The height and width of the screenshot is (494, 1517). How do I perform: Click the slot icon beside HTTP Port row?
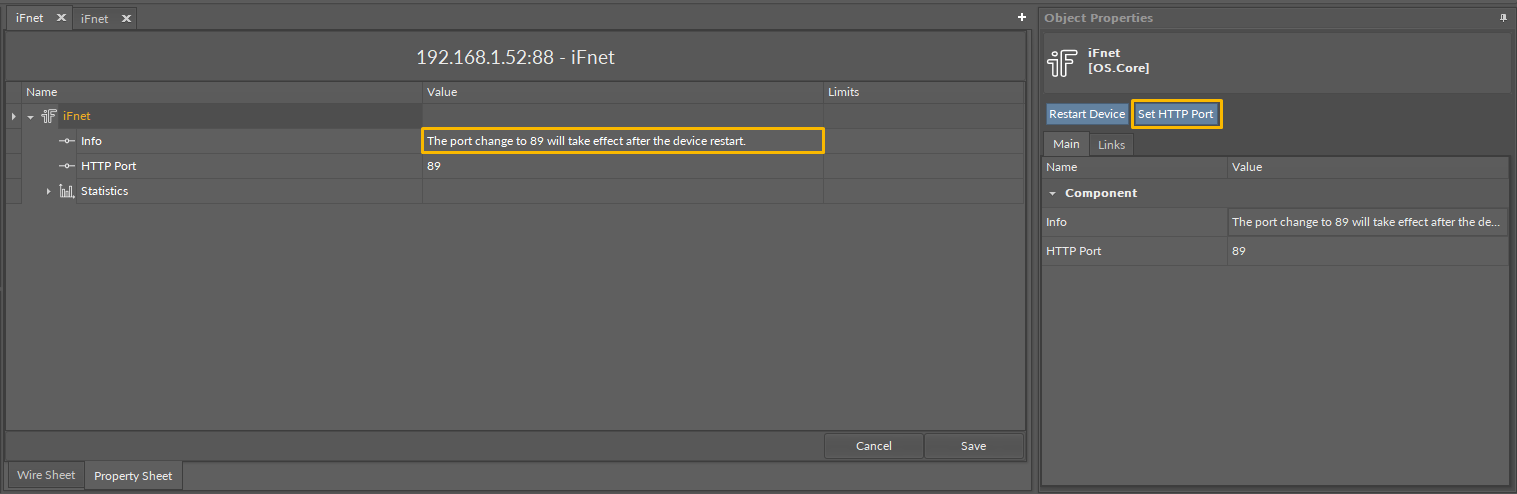point(67,166)
